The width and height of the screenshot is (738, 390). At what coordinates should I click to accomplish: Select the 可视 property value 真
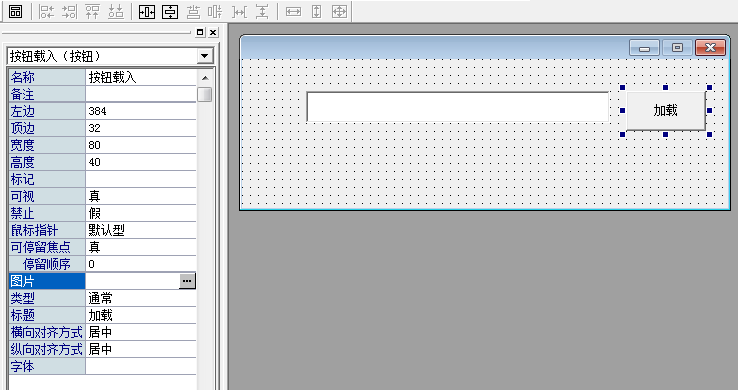(x=141, y=196)
